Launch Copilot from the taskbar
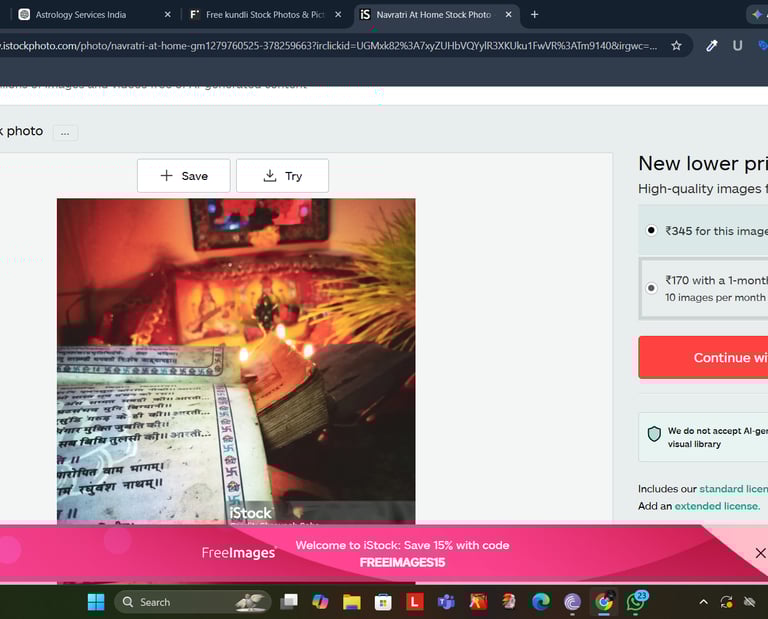 pyautogui.click(x=320, y=602)
